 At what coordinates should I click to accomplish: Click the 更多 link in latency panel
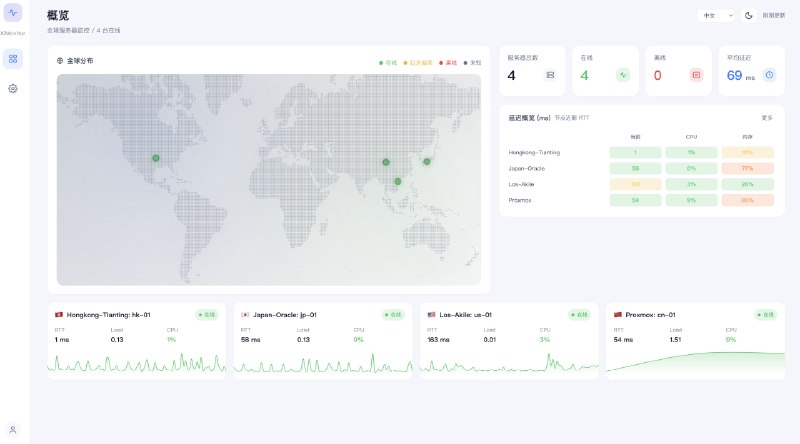click(767, 118)
